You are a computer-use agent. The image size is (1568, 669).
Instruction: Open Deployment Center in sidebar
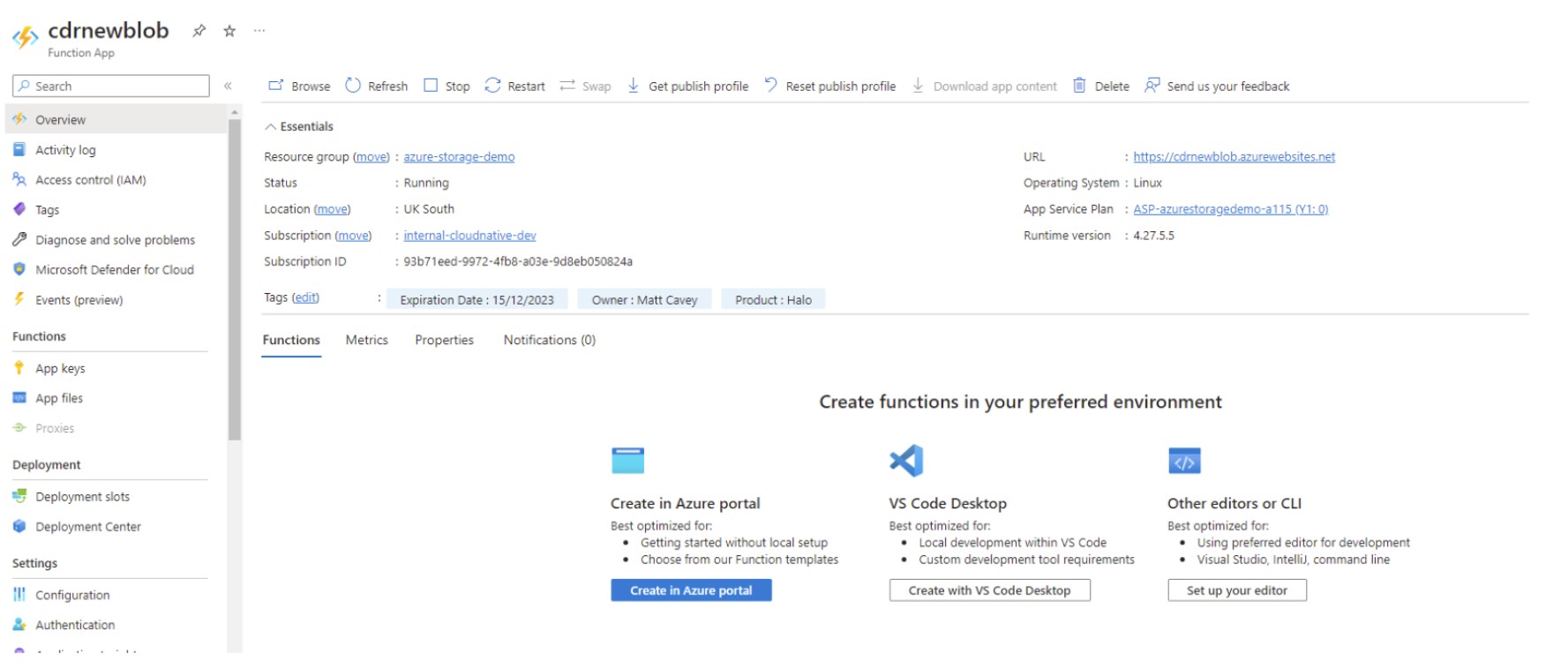(87, 527)
